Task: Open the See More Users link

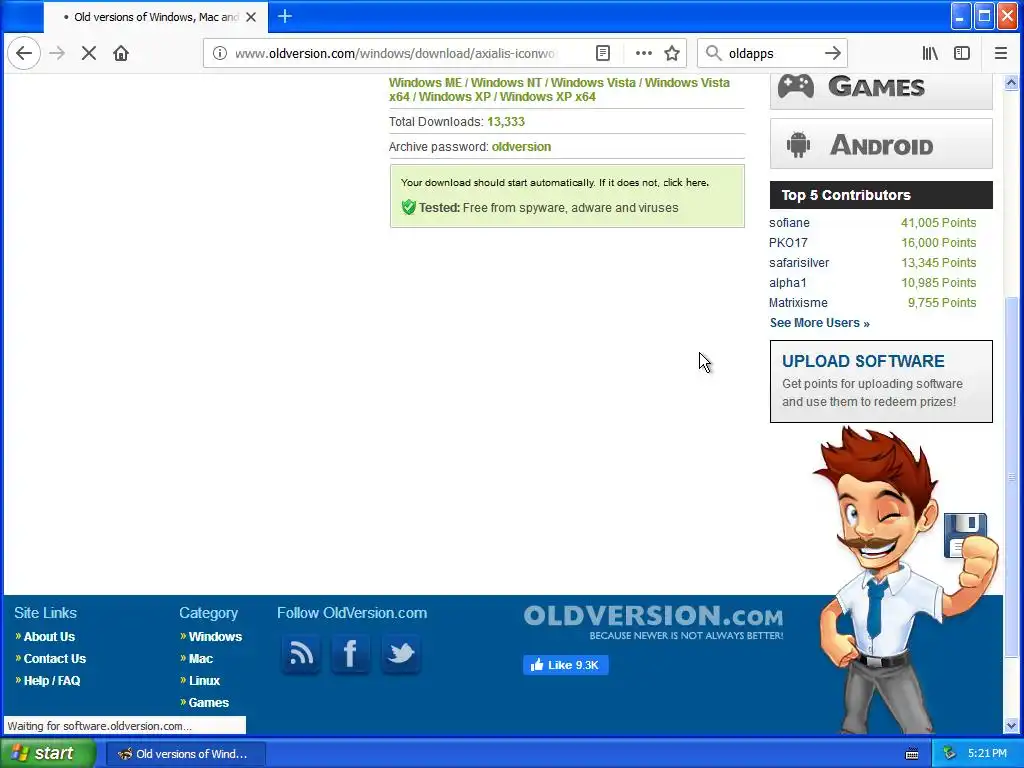Action: pos(820,323)
